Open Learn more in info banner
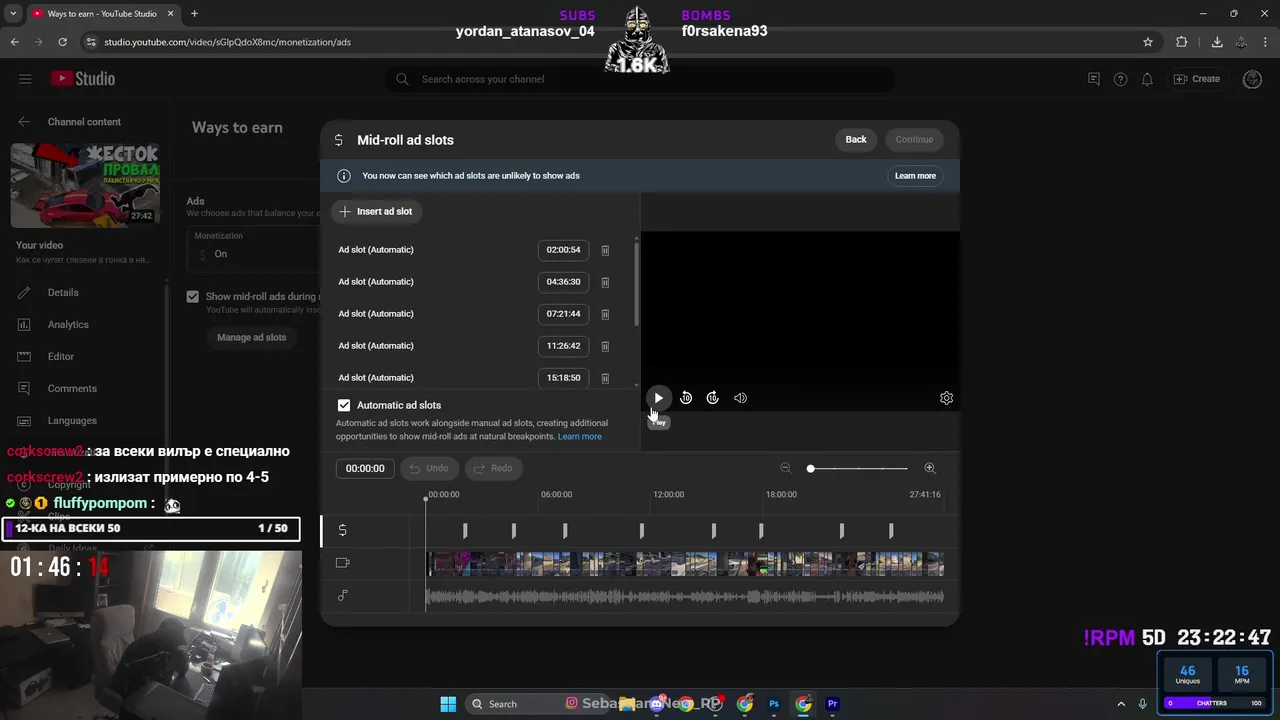Image resolution: width=1280 pixels, height=720 pixels. (x=915, y=176)
